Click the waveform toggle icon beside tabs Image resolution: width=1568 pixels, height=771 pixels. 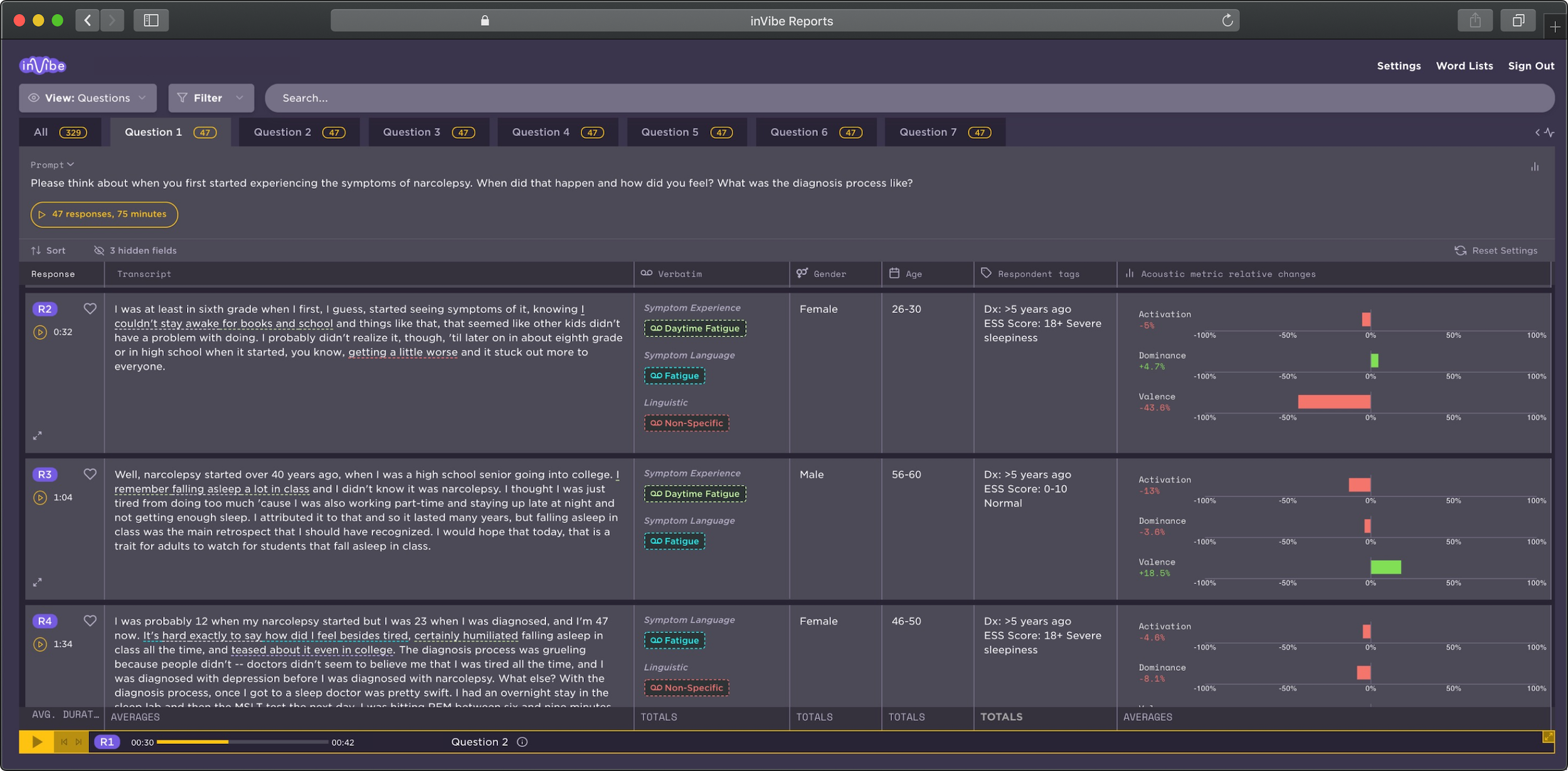(1545, 132)
